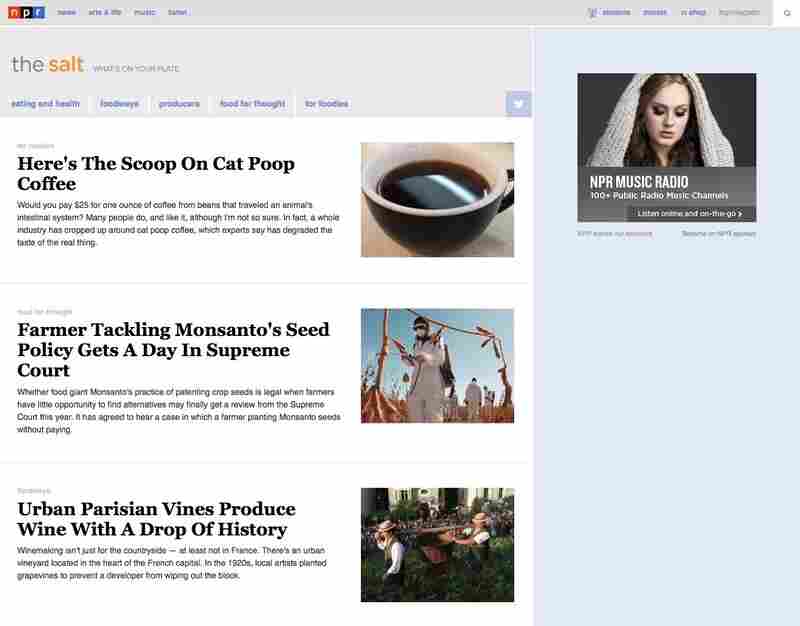Click the summary starting 'Whether food giant Monsanto's'
The width and height of the screenshot is (800, 626).
coord(179,411)
